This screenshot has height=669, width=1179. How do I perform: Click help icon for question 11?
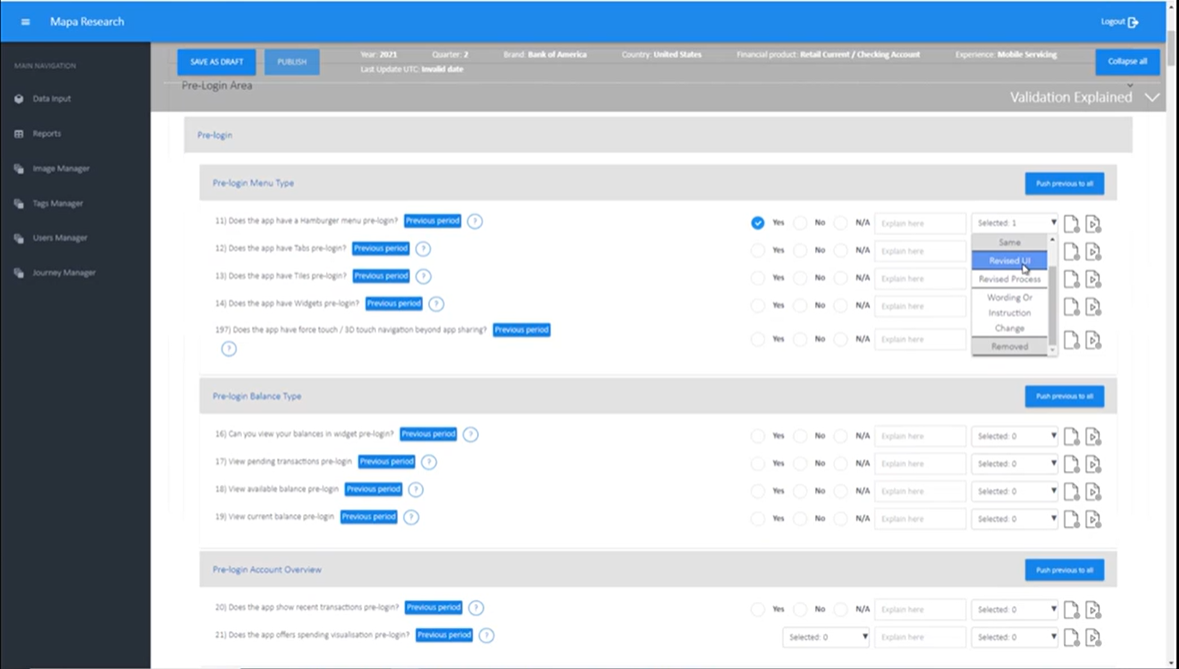474,221
